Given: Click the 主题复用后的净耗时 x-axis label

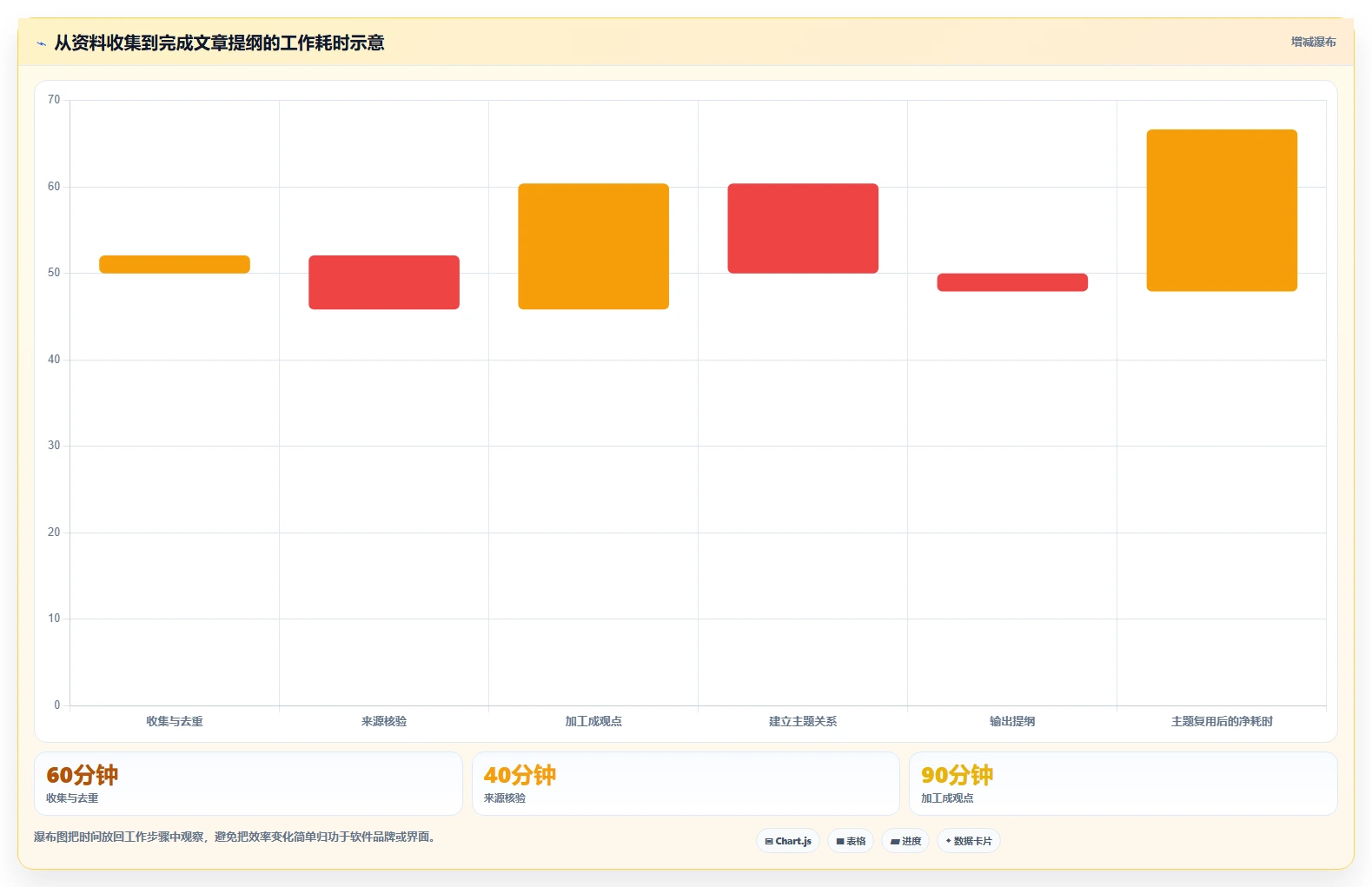Looking at the screenshot, I should 1222,721.
